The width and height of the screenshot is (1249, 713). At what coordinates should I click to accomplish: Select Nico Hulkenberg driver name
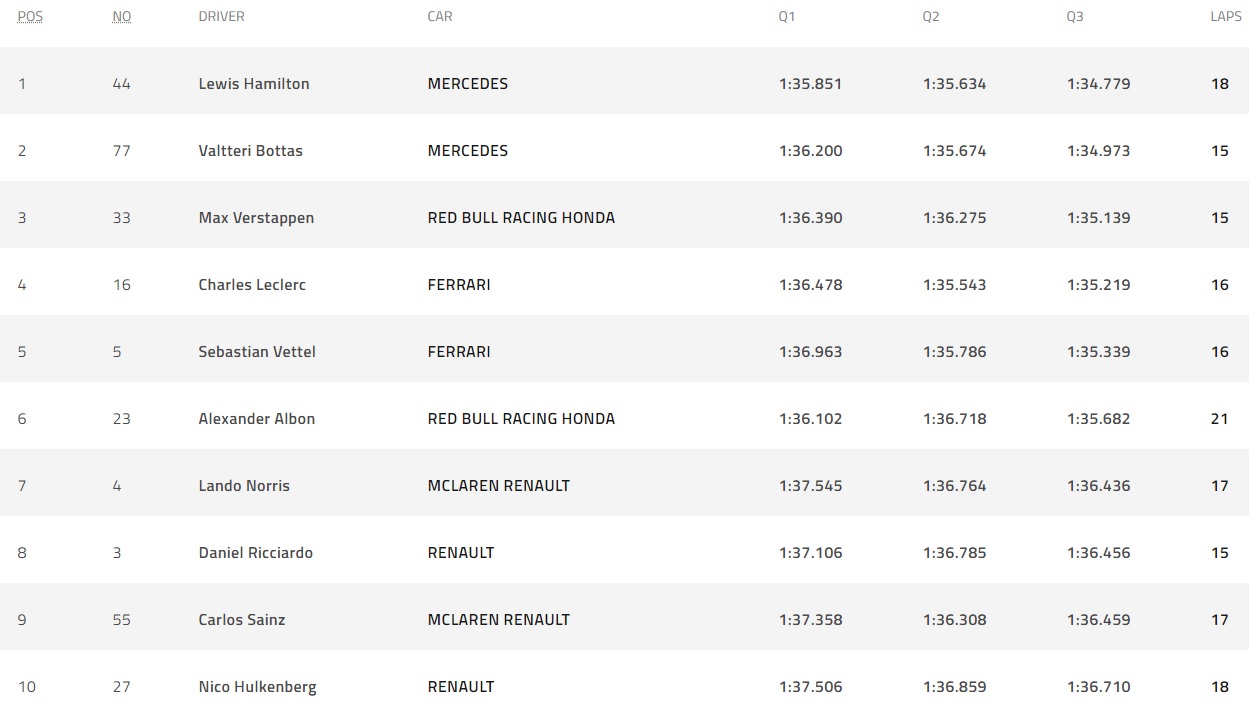pos(258,687)
